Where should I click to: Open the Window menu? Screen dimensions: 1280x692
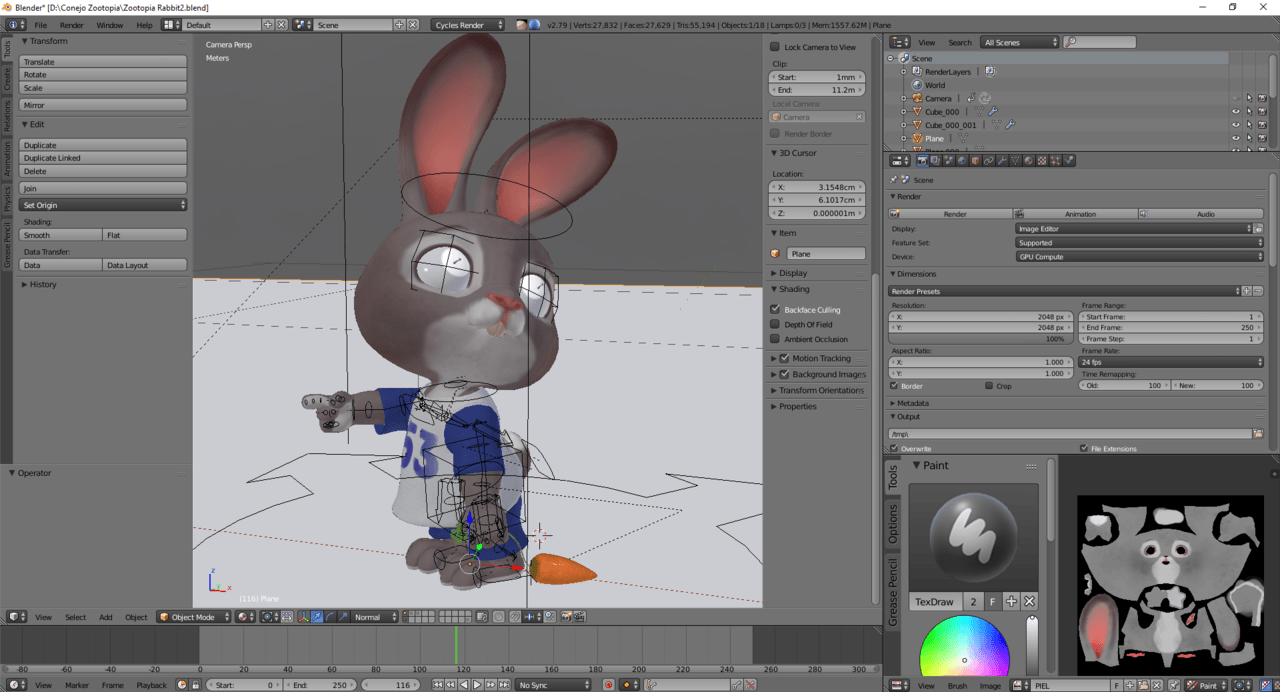point(110,24)
